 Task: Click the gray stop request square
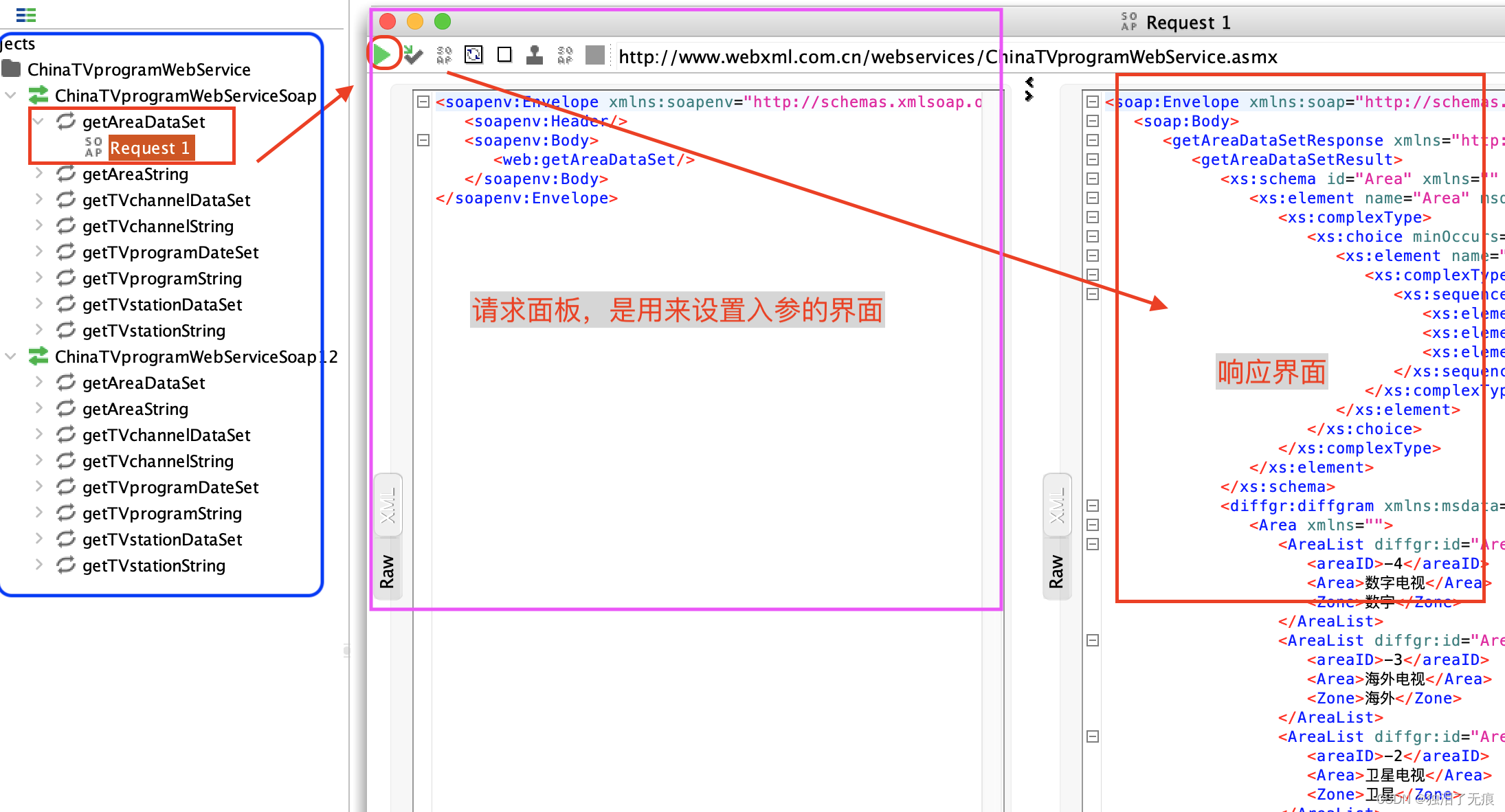pos(594,54)
